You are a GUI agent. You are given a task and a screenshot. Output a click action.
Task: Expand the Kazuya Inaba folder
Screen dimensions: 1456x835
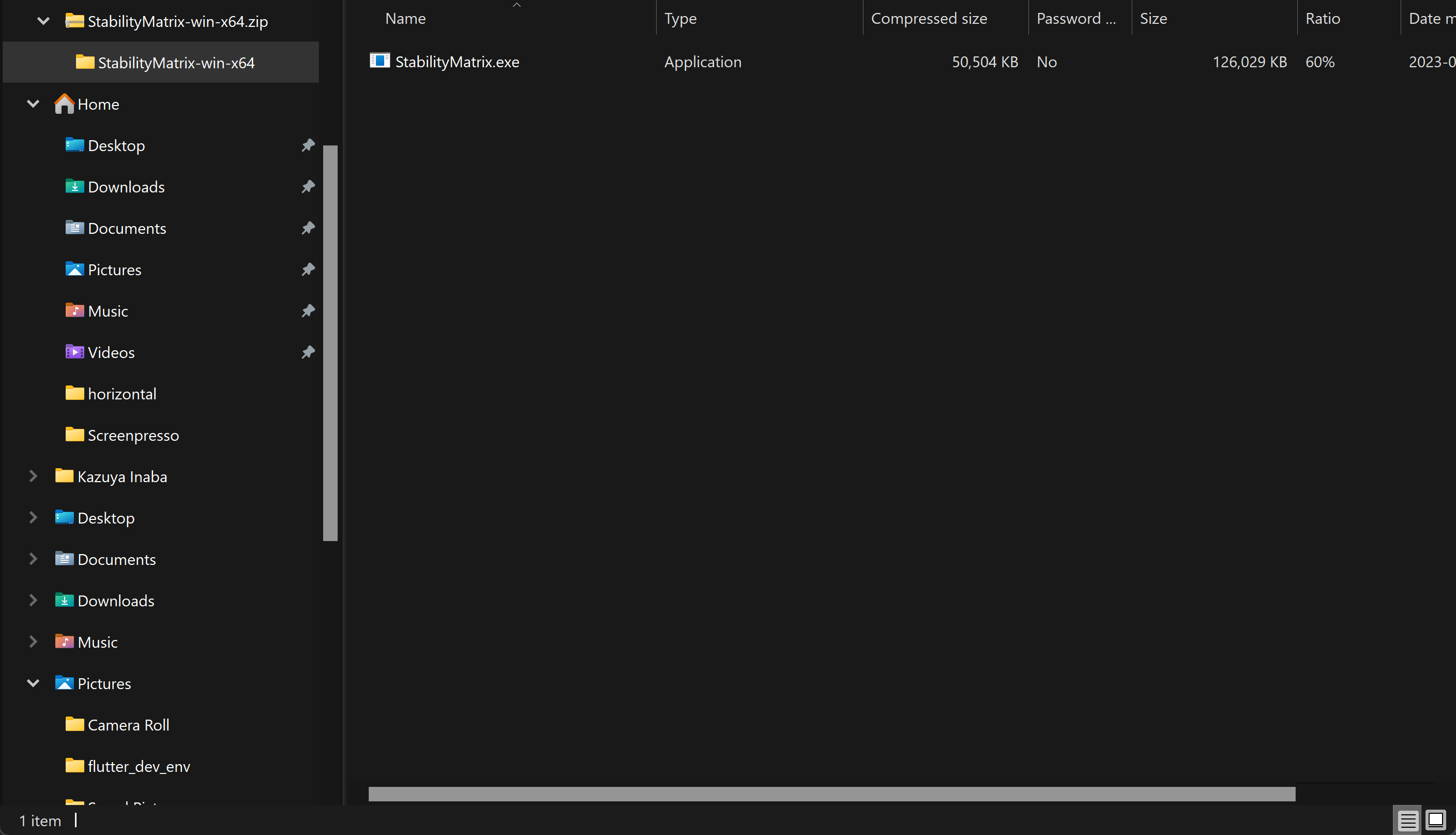(x=33, y=476)
